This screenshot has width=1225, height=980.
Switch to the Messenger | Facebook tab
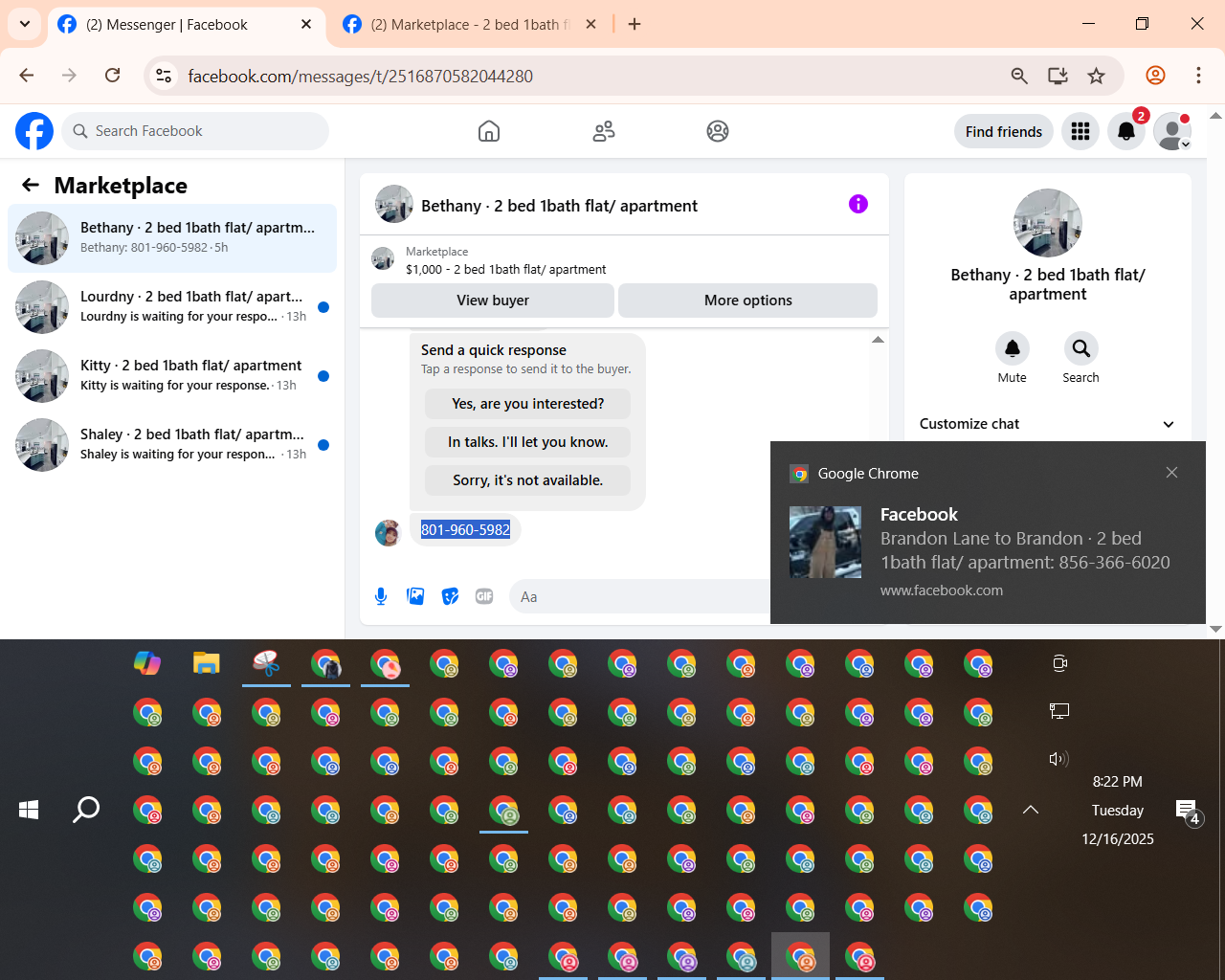(186, 25)
